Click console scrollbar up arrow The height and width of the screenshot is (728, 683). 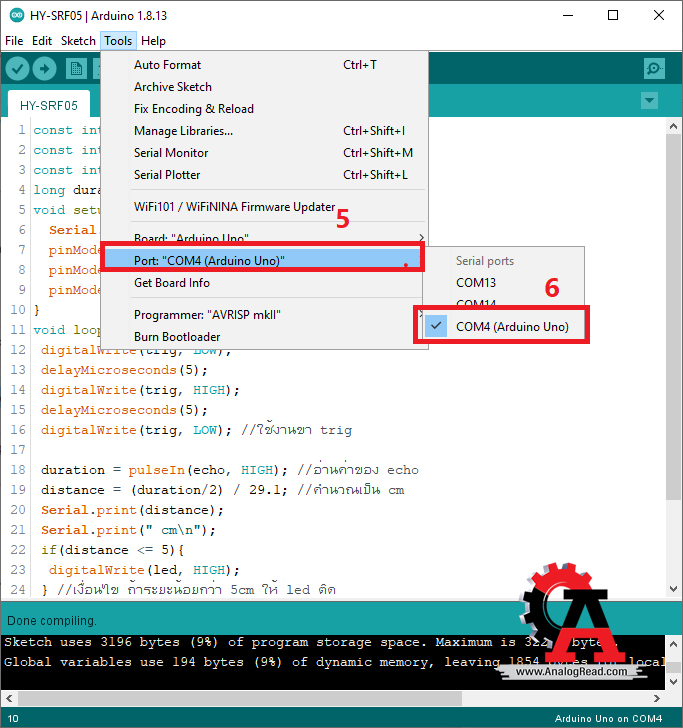pos(674,644)
